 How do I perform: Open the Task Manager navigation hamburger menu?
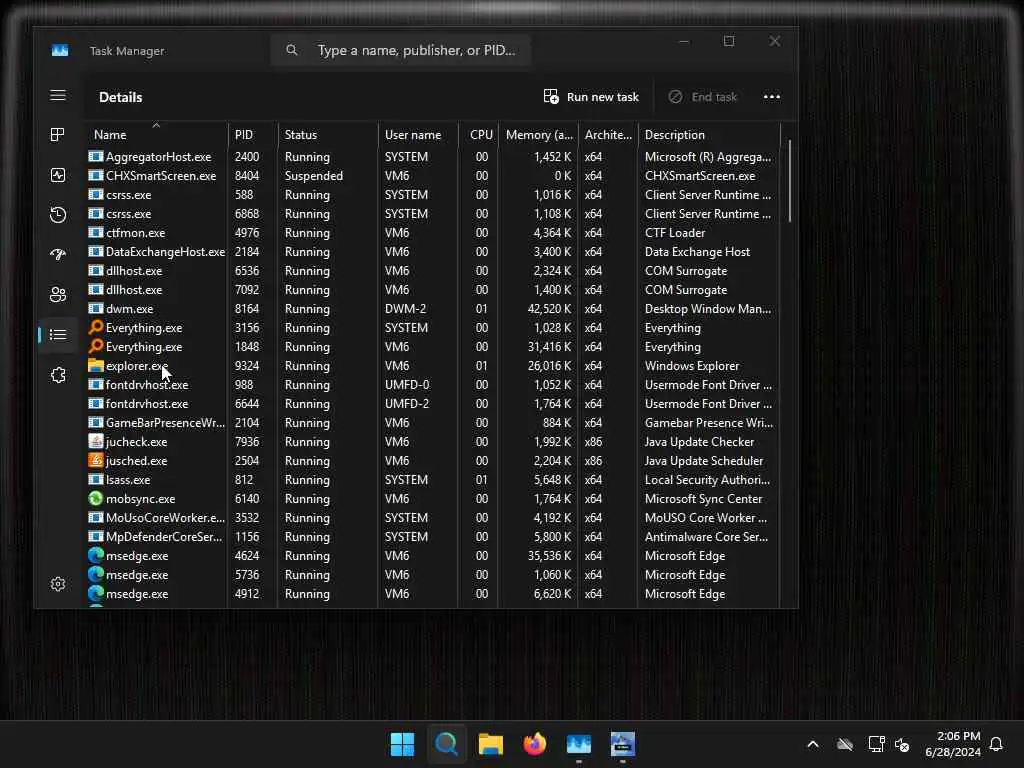pos(57,95)
